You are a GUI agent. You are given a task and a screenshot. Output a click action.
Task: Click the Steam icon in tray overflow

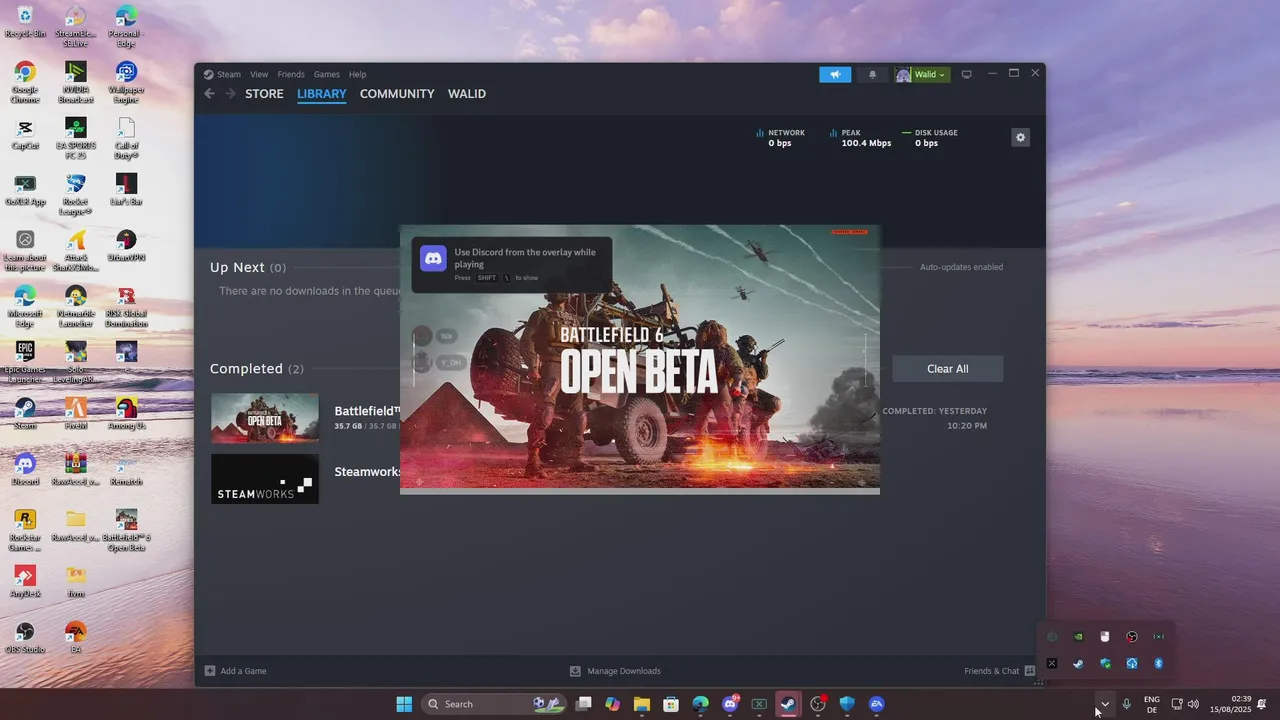point(1078,663)
